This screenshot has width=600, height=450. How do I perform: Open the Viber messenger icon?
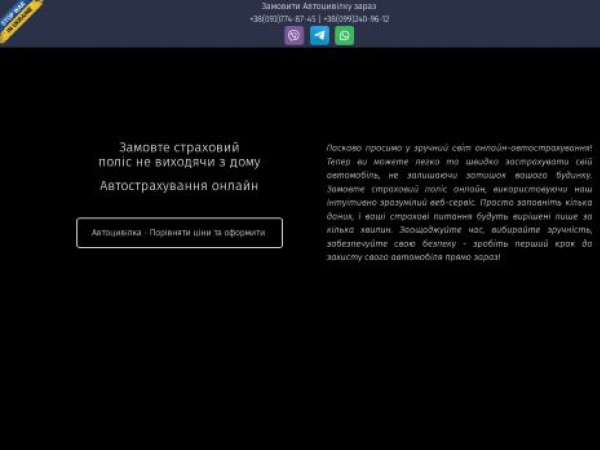point(294,36)
